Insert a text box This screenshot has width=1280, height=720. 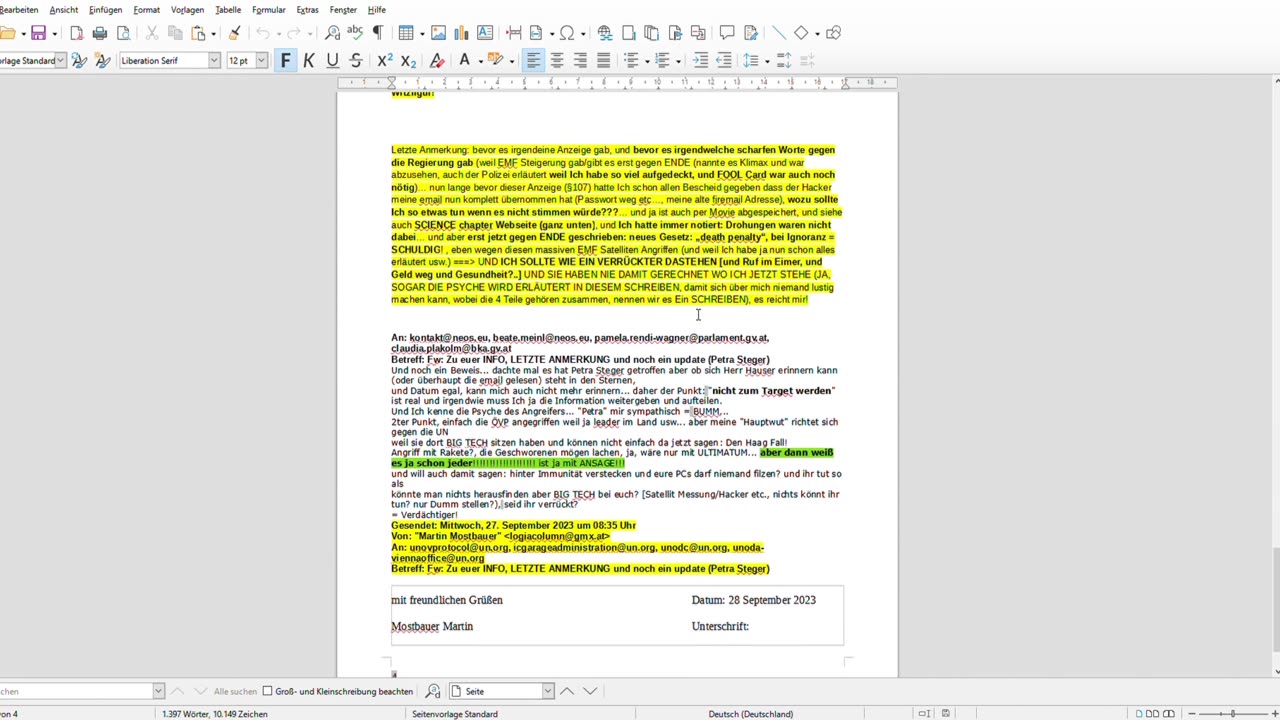pos(485,33)
